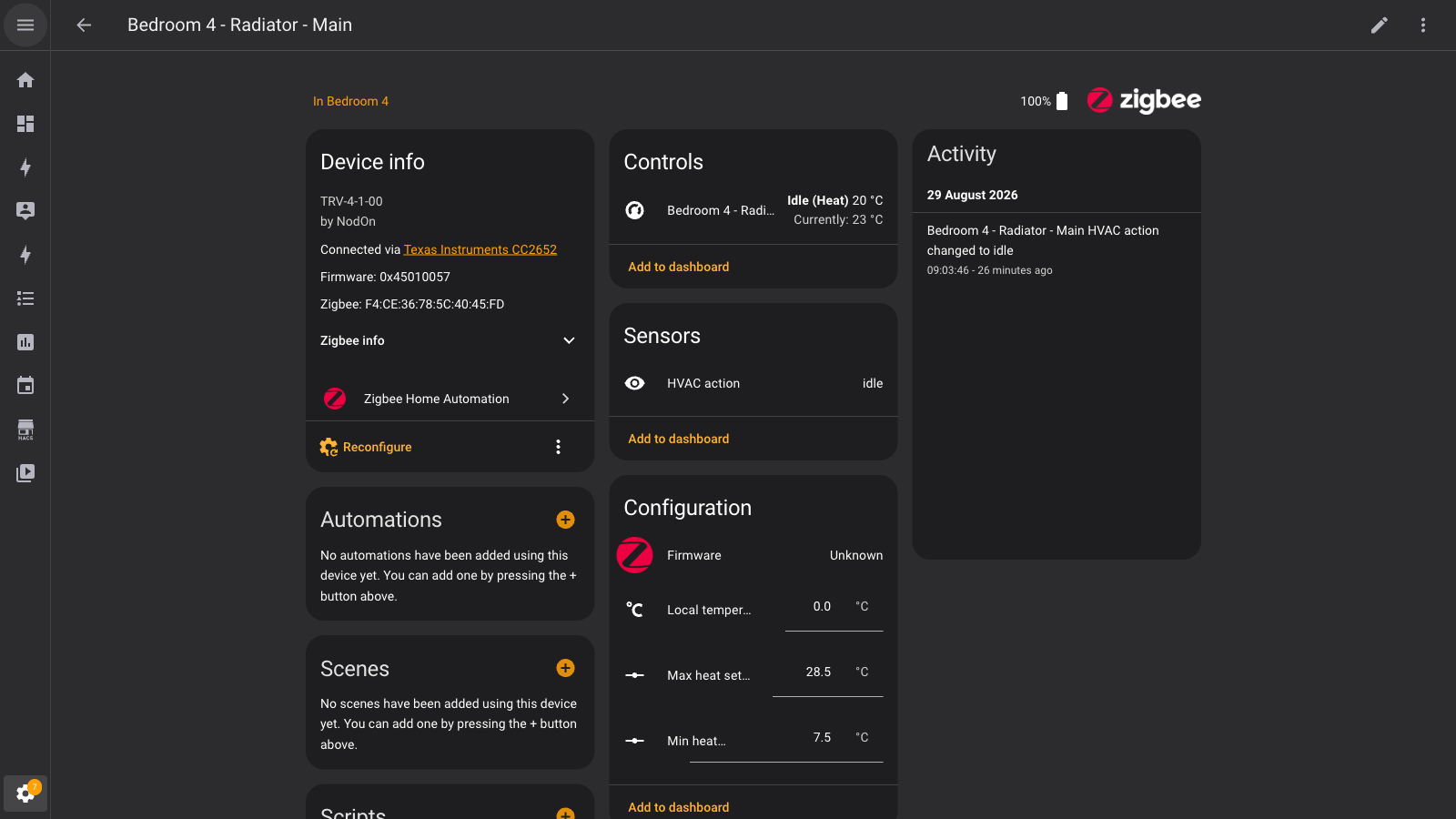Screen dimensions: 1456x819
Task: Open Zigbee Home Automation integration chevron
Action: point(565,399)
